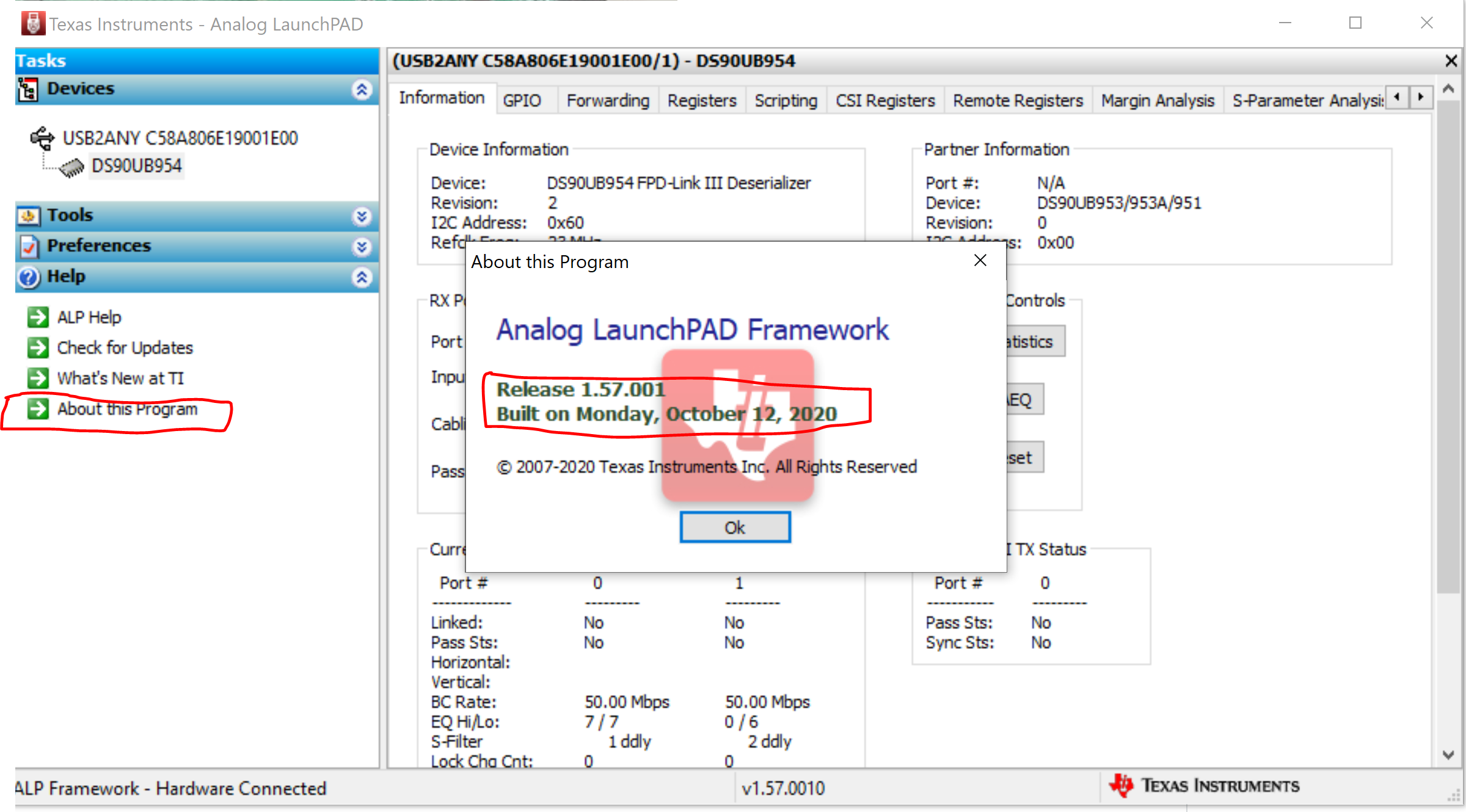The height and width of the screenshot is (812, 1466).
Task: Switch to the GPIO tab
Action: tap(522, 100)
